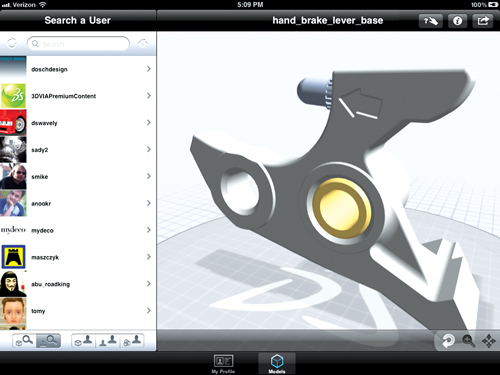Tap maszczyk's yellow castle avatar

click(x=13, y=257)
